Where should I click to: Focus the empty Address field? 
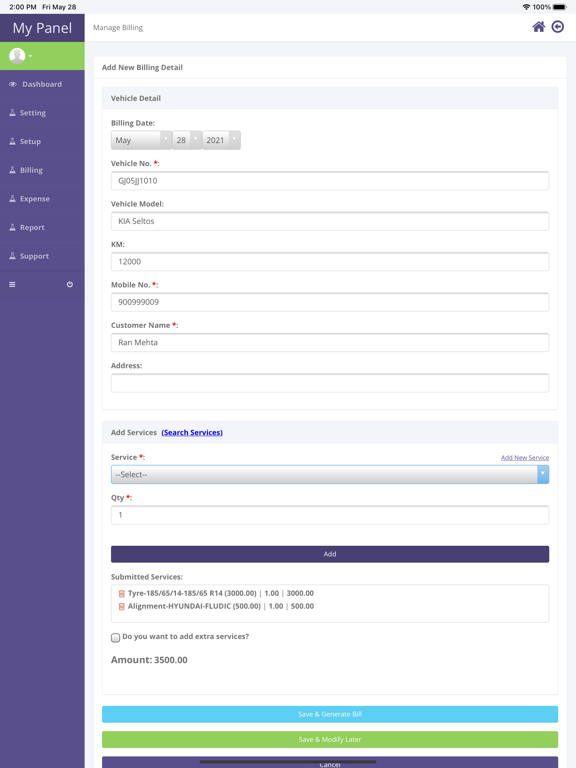[x=330, y=383]
